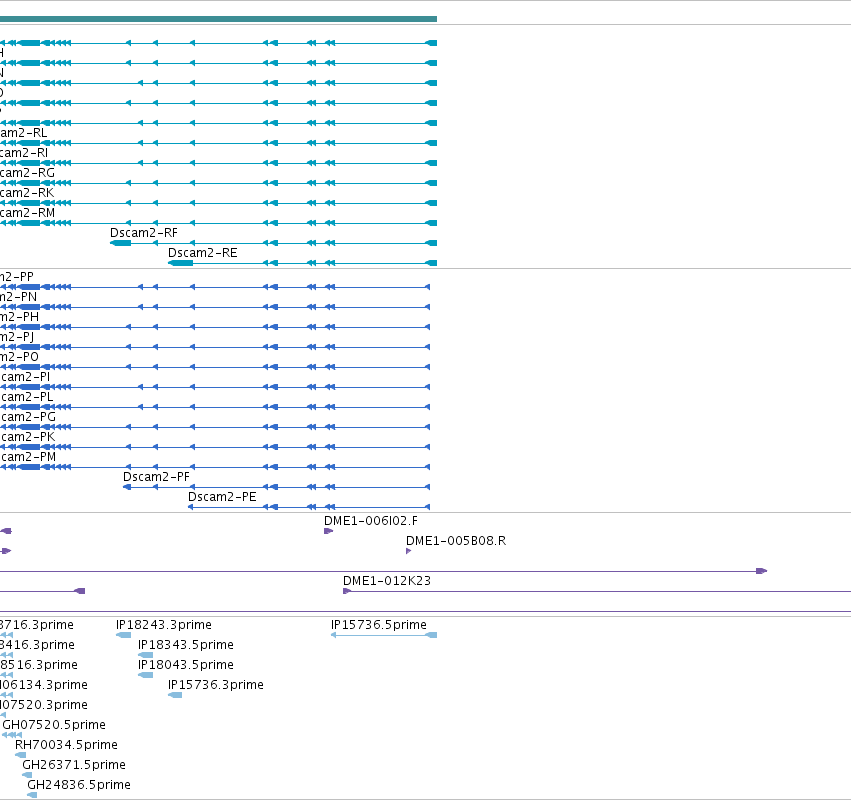Select the Dscam2-RF transcript label
Viewport: 851px width, 800px height.
pos(144,233)
